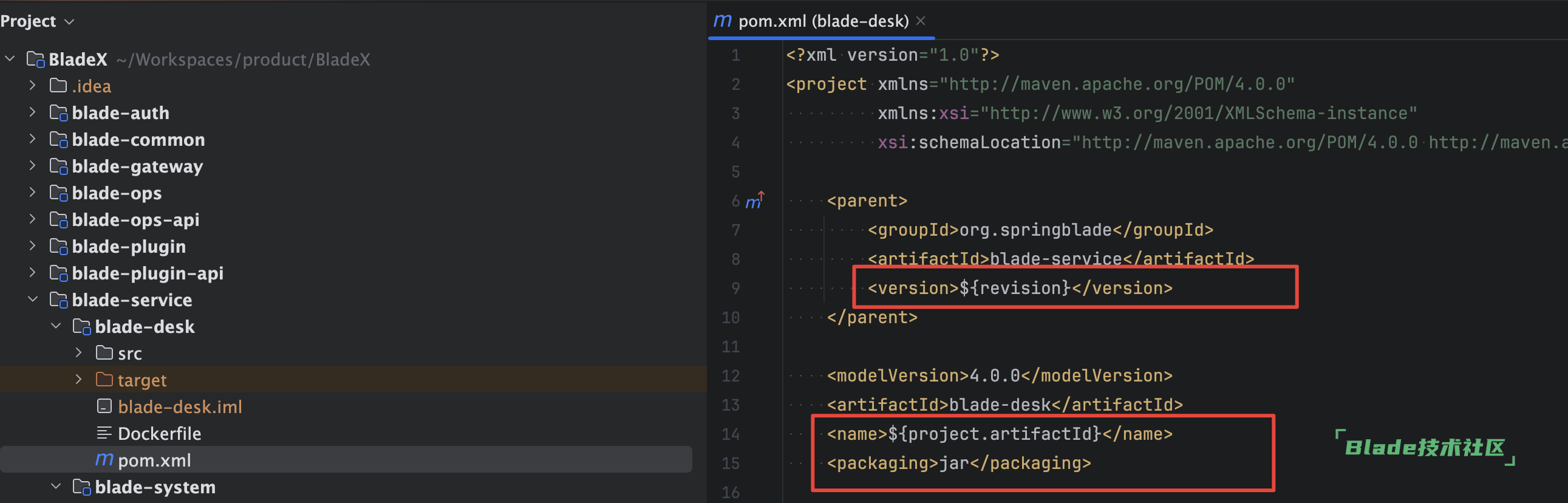Click the blade-plugin module folder icon
The height and width of the screenshot is (503, 1568).
(x=58, y=247)
